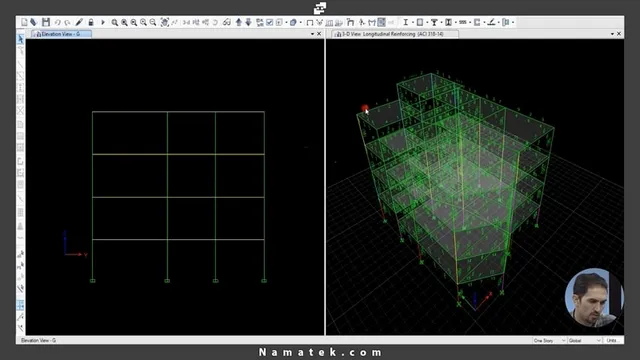Click the Run Analysis play arrow icon

point(103,22)
